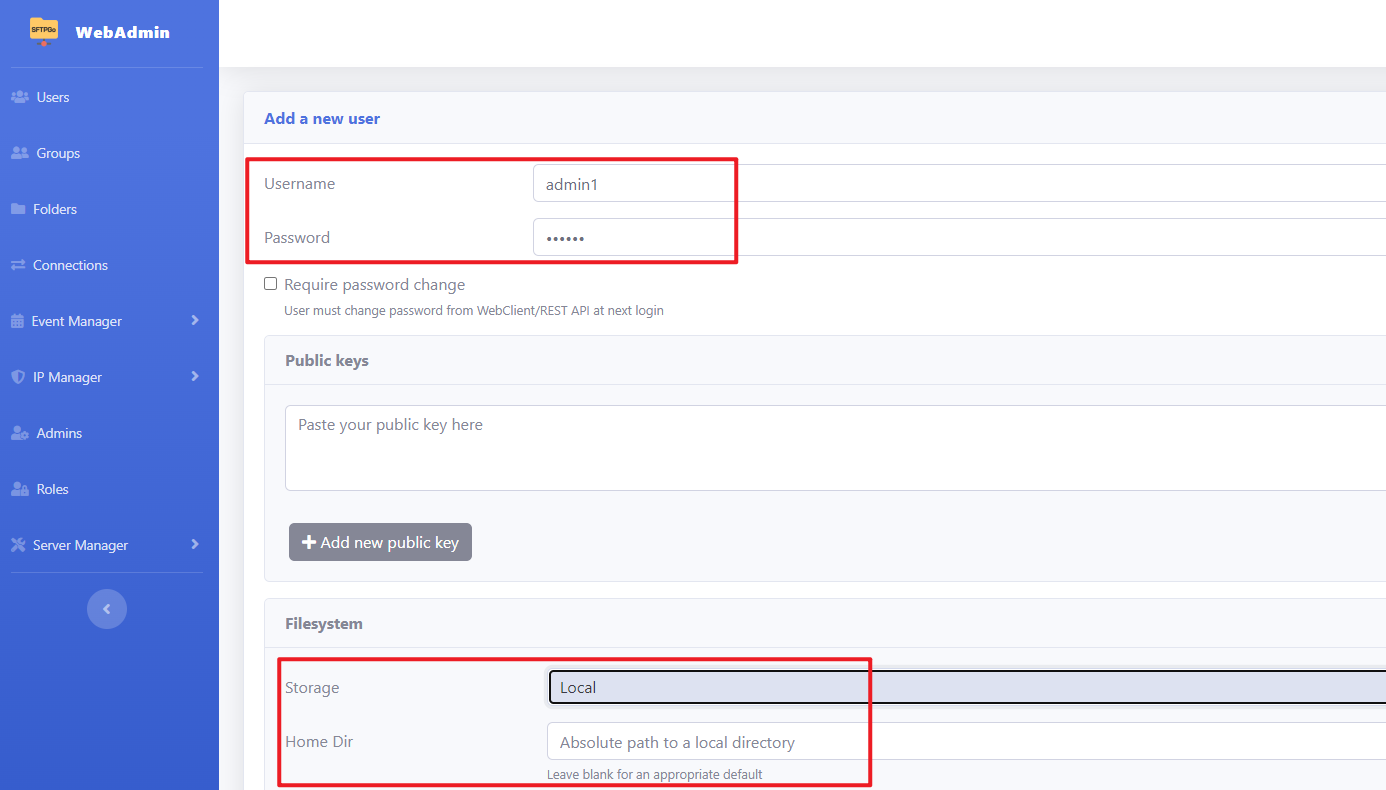Screen dimensions: 1386x790
Task: Click User must change password hint text
Action: coord(474,310)
